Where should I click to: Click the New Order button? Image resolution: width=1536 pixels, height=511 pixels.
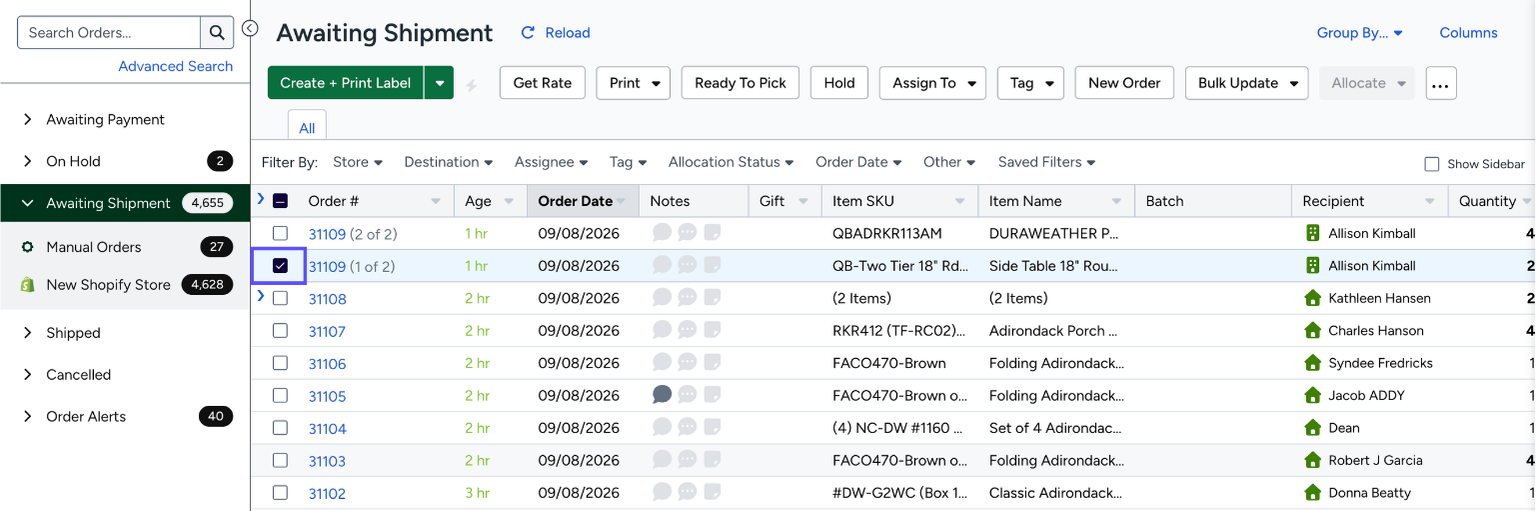1124,83
